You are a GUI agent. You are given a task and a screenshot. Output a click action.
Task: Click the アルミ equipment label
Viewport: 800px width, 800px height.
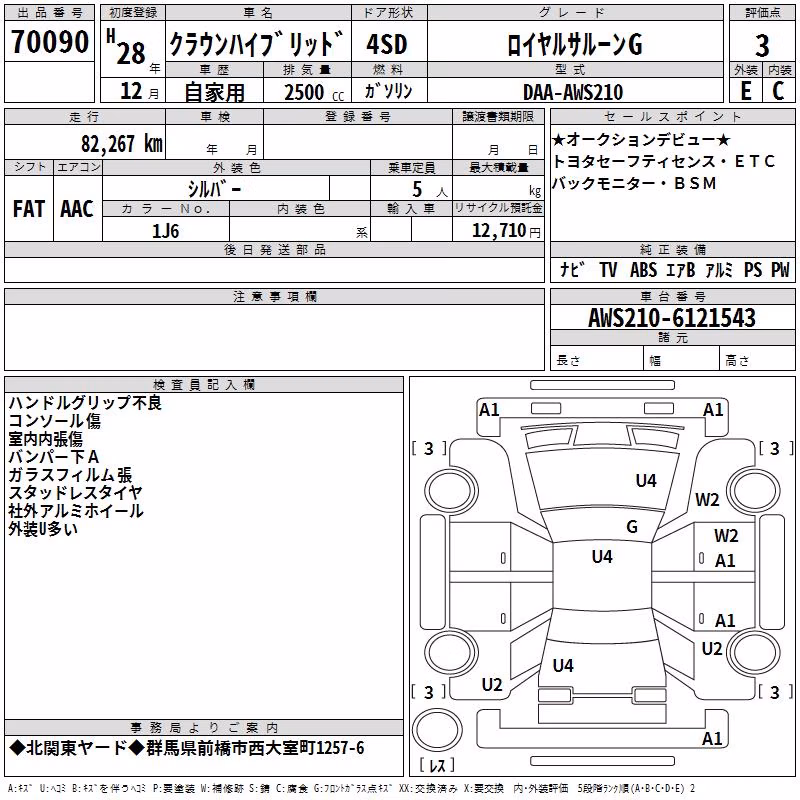pos(719,269)
